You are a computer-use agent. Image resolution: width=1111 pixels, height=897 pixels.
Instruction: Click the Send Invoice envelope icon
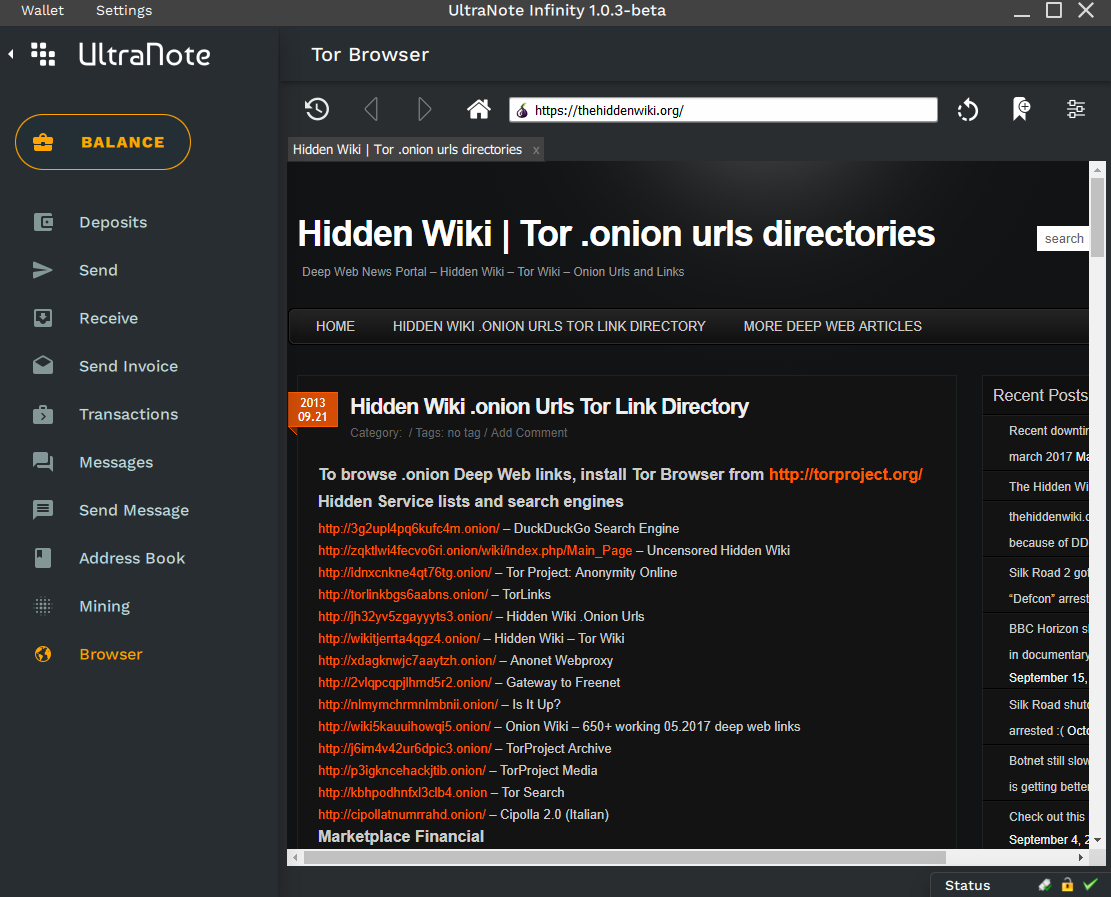tap(43, 366)
